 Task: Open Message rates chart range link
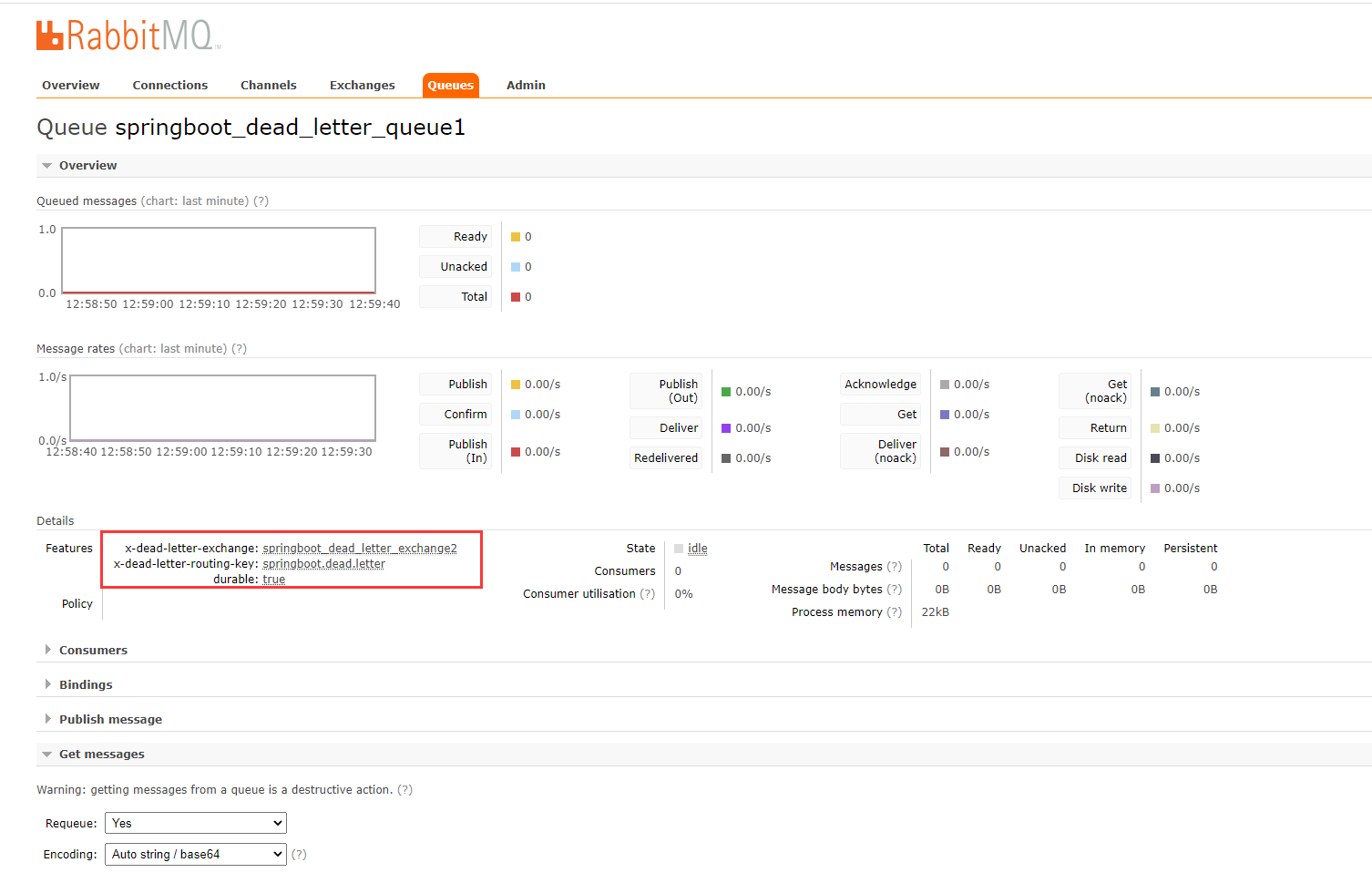coord(173,348)
